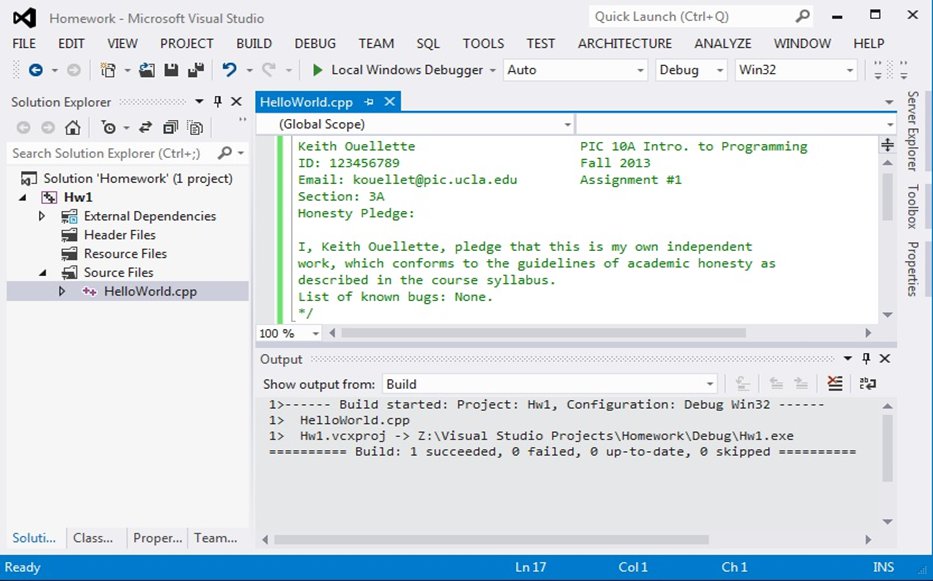Click the Quick Launch search magnifier icon
933x581 pixels.
[803, 16]
